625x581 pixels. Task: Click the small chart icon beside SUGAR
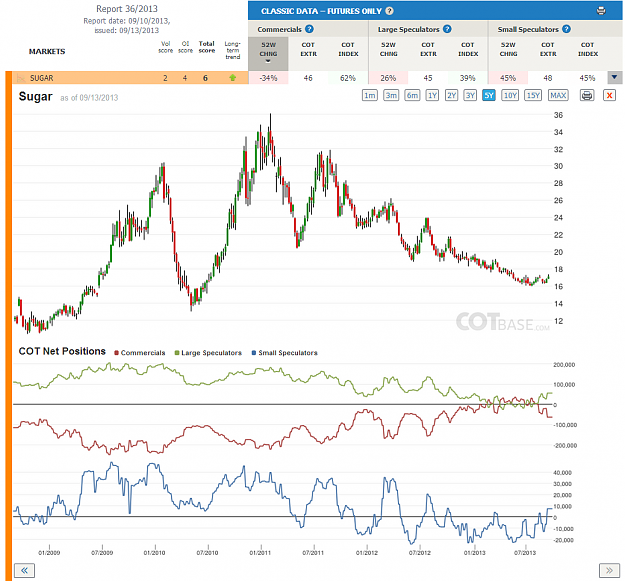(21, 78)
